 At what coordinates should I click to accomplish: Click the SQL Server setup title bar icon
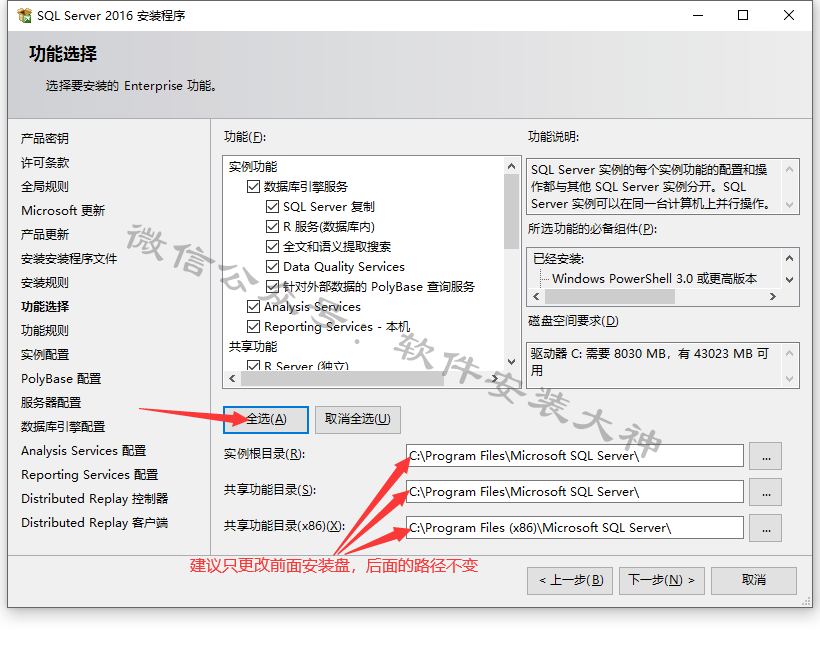(24, 16)
